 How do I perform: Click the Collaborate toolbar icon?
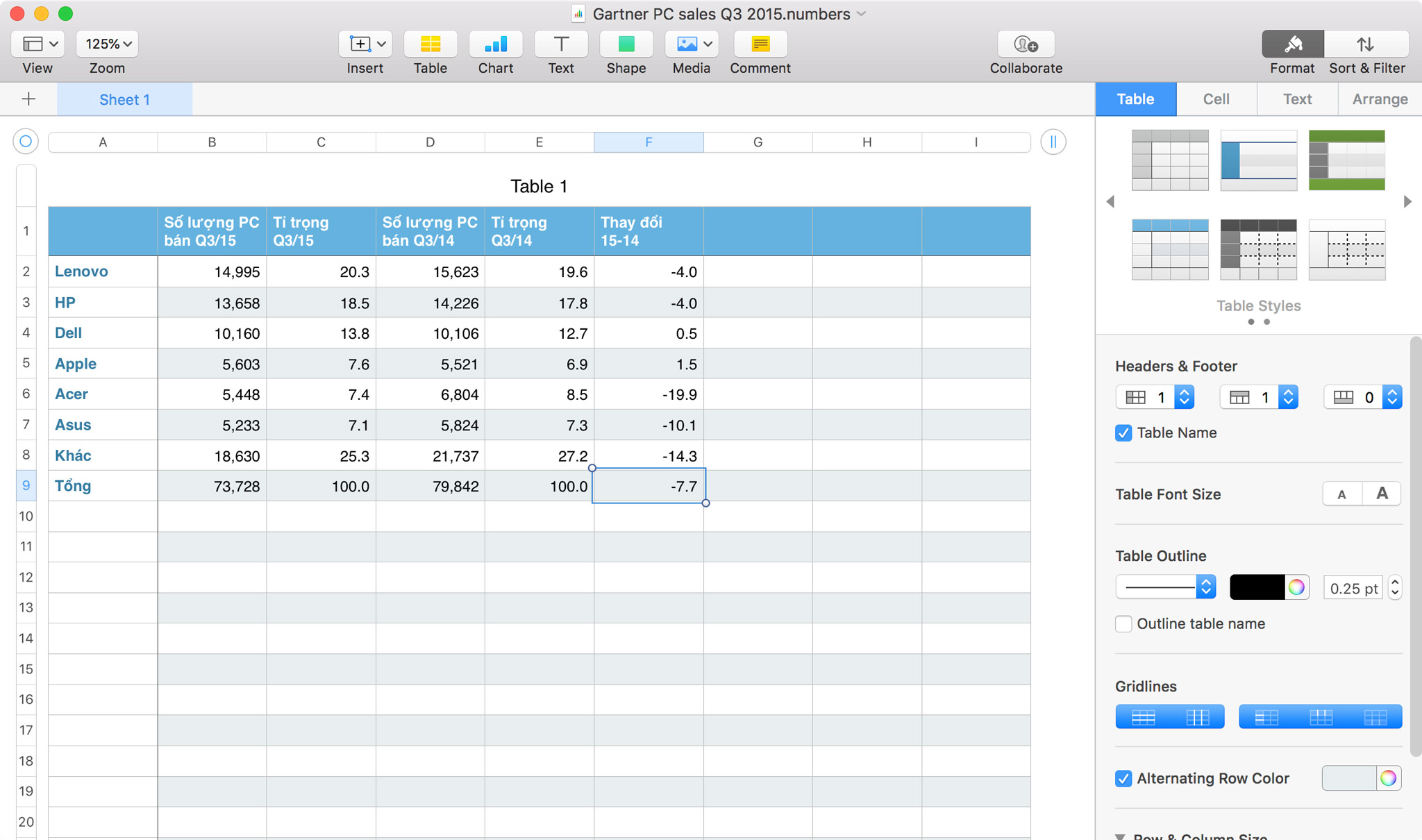pyautogui.click(x=1026, y=44)
